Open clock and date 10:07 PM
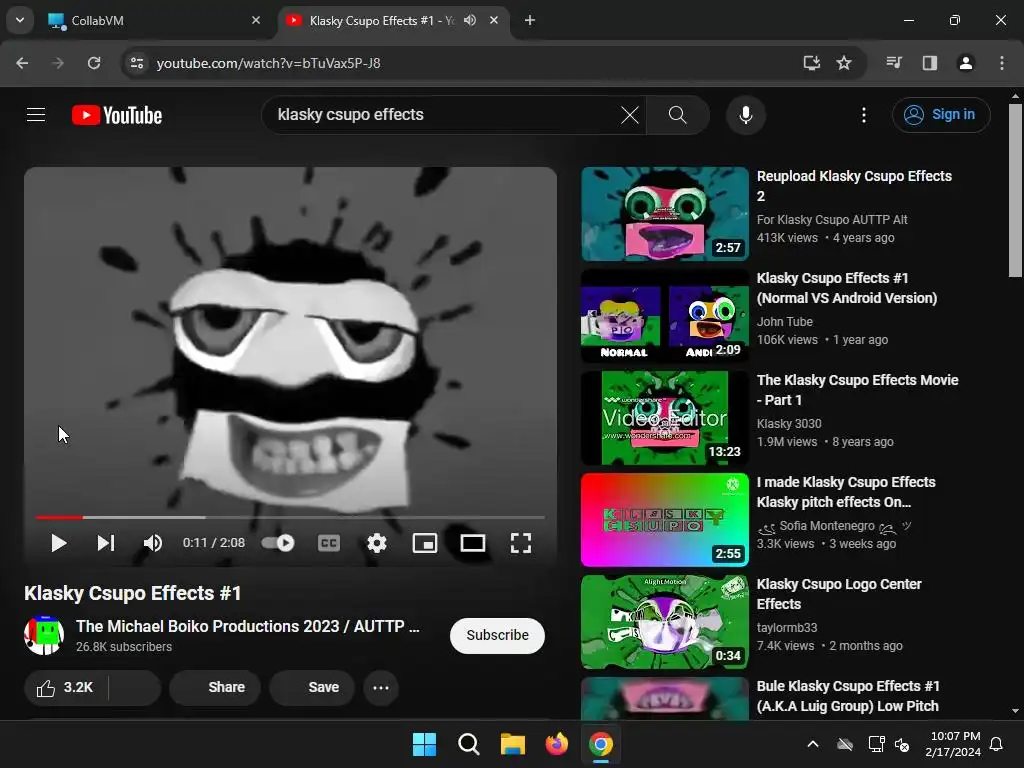 953,744
